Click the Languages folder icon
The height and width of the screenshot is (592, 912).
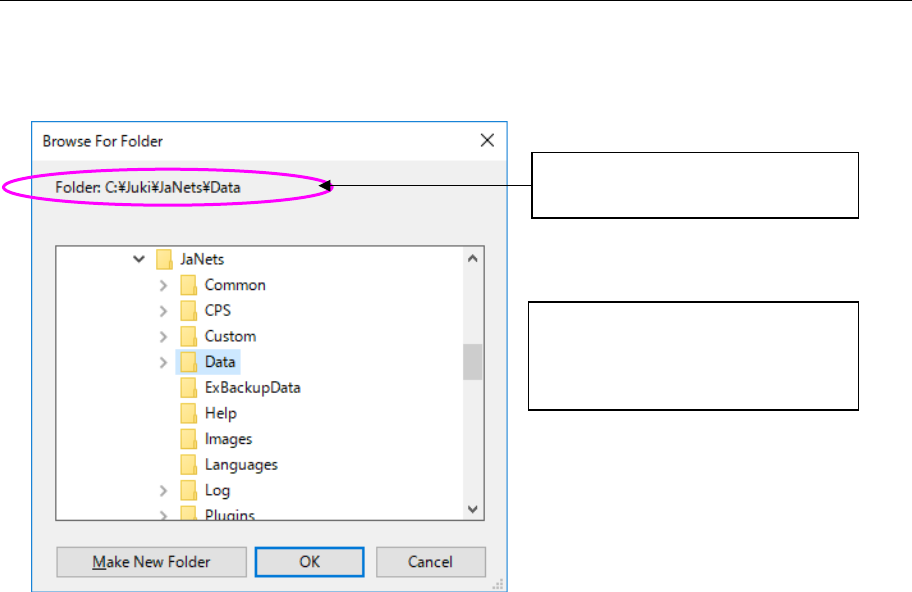point(189,465)
